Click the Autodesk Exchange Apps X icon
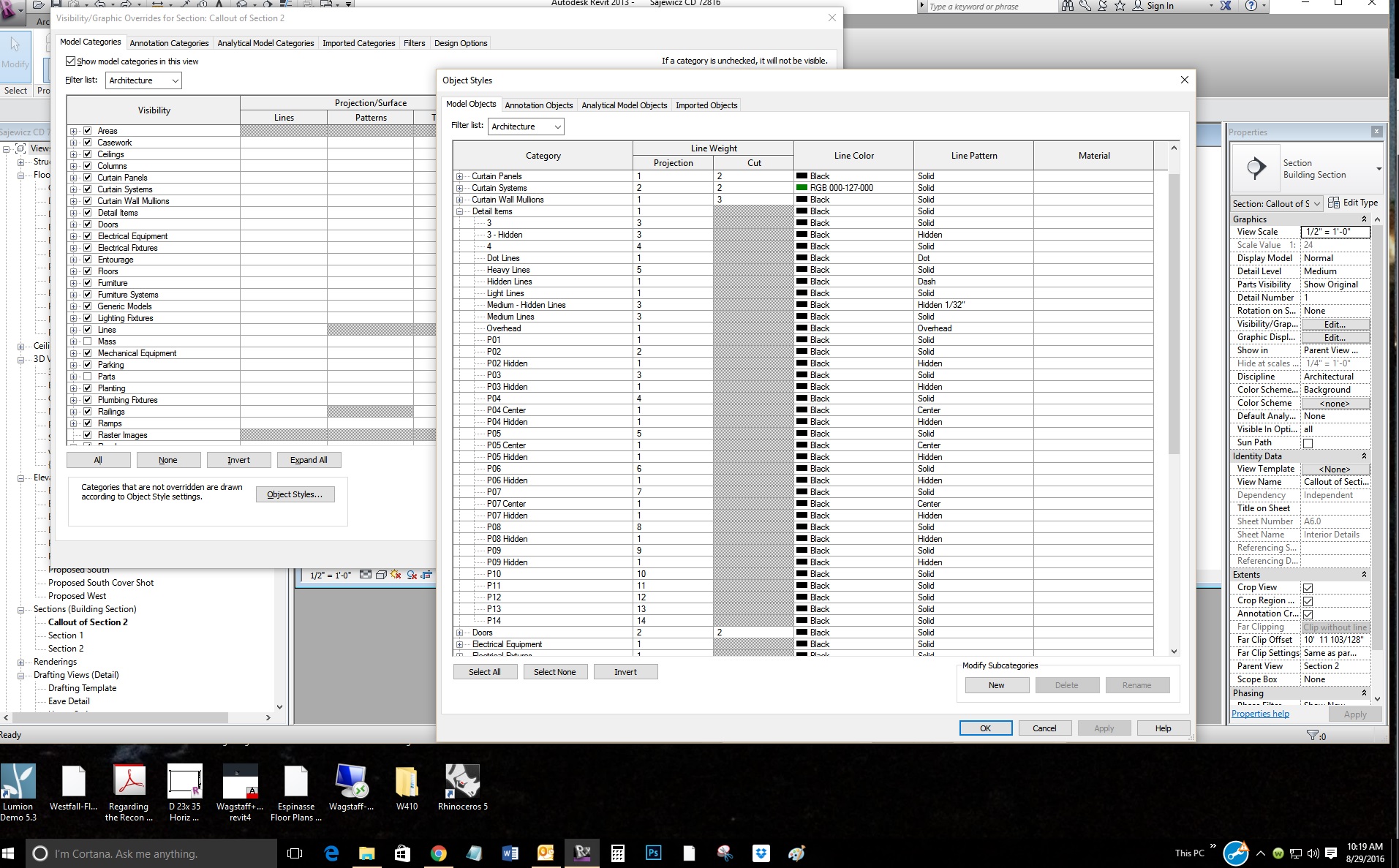 [1226, 6]
